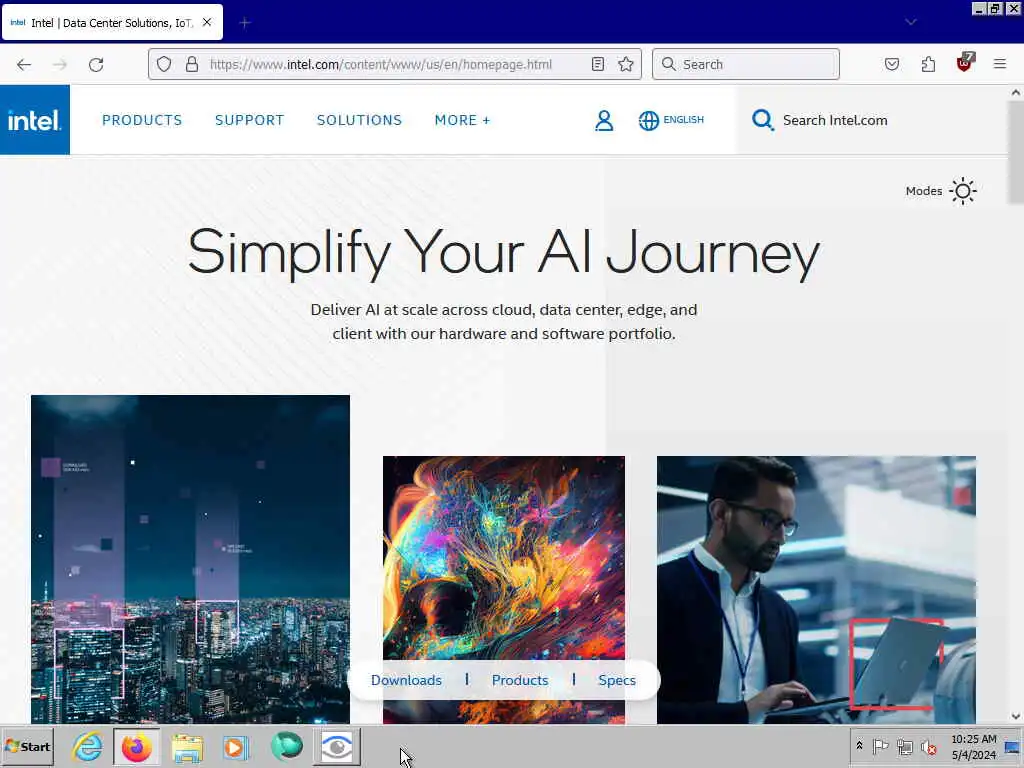Click Firefox icon in taskbar
This screenshot has width=1024, height=768.
(136, 746)
